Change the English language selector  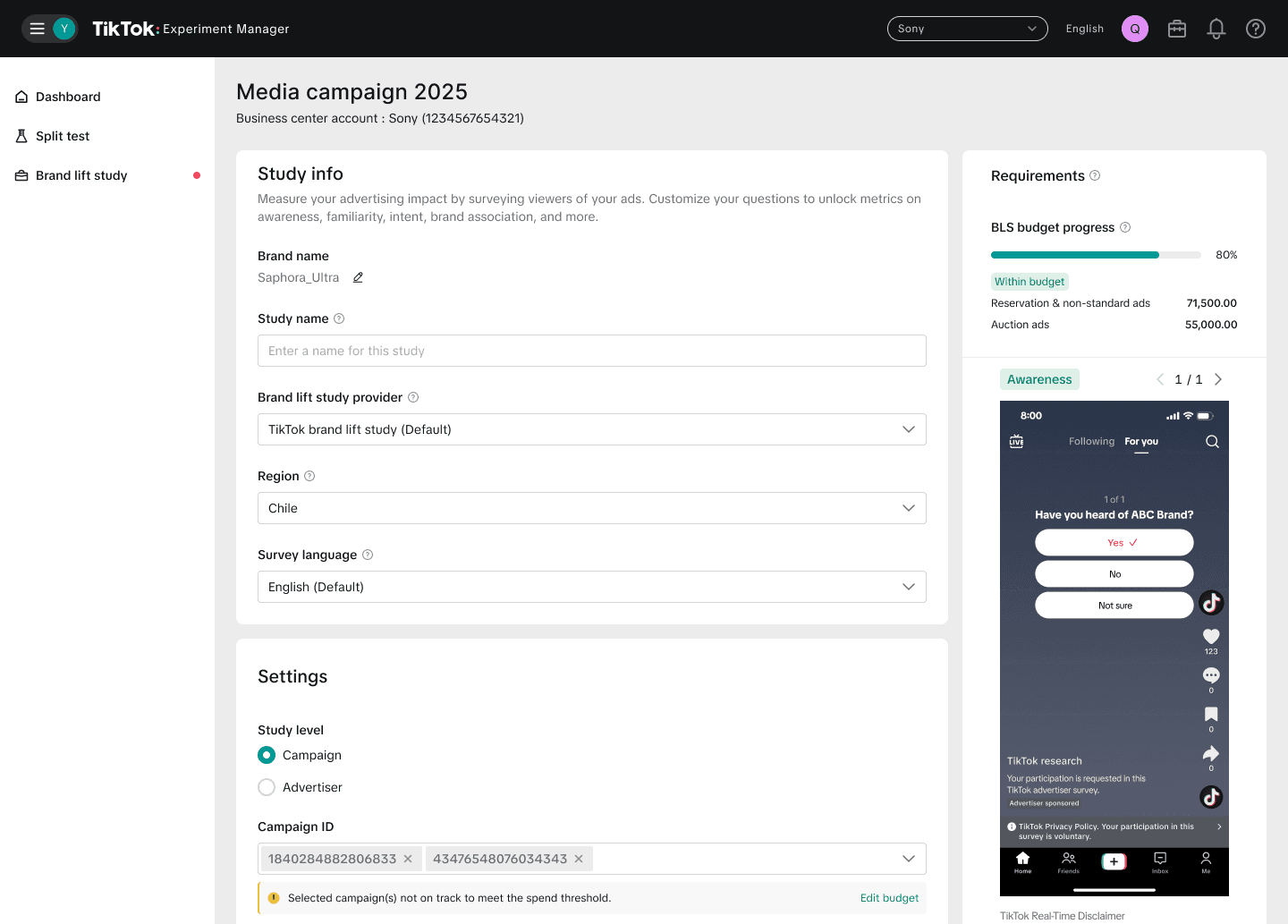point(1085,29)
